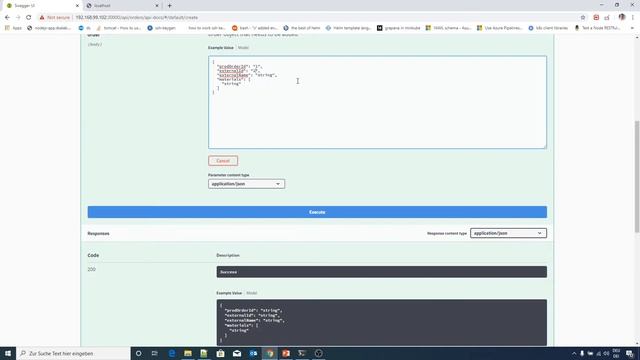Click the Not secure warning icon

(x=42, y=18)
